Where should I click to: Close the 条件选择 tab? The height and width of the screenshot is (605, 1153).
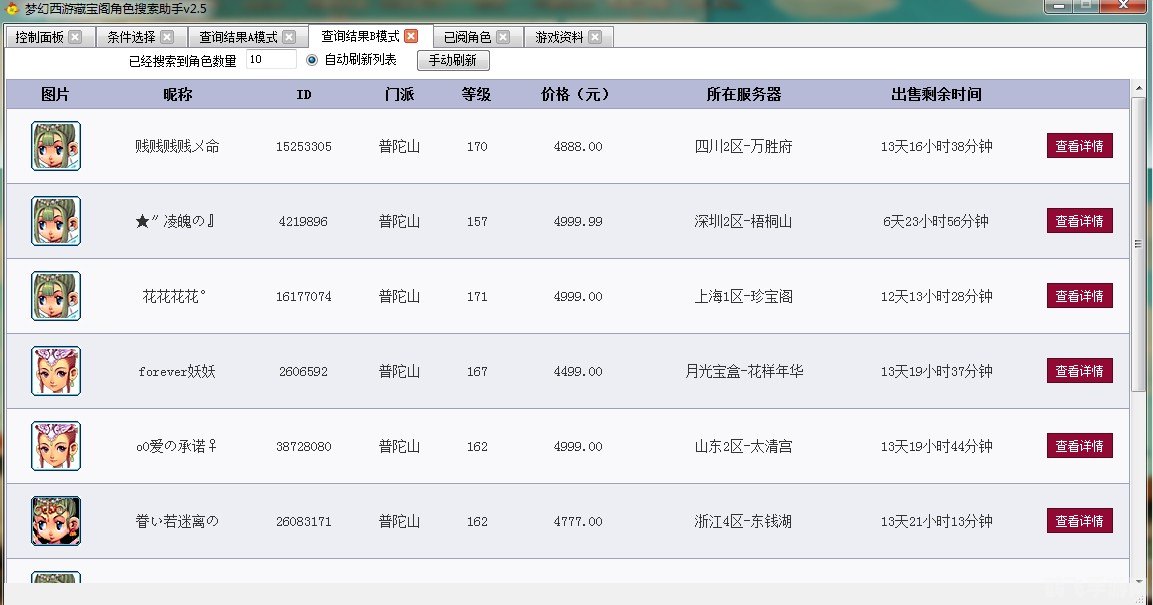click(x=167, y=38)
